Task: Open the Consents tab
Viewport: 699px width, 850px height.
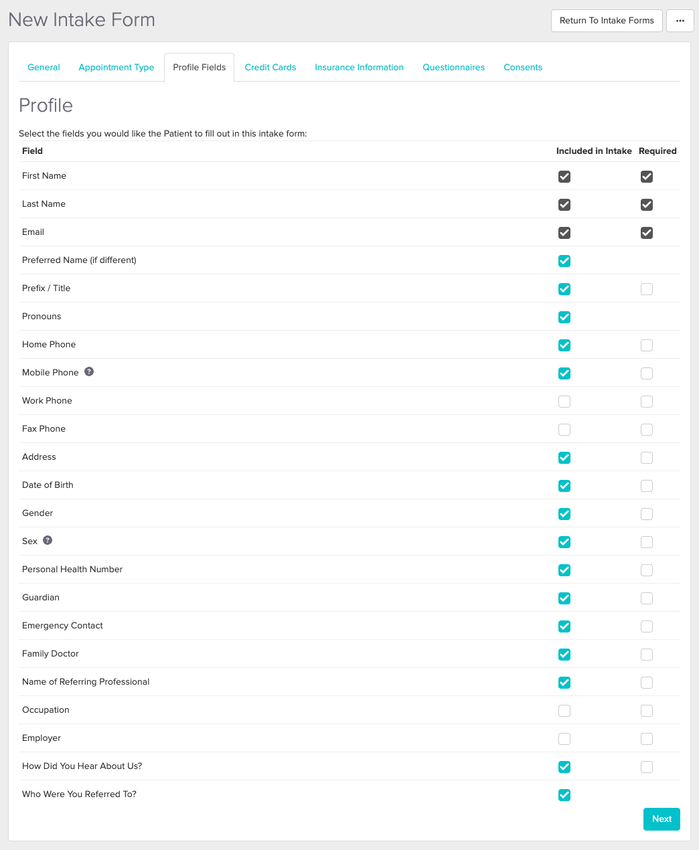Action: (x=523, y=67)
